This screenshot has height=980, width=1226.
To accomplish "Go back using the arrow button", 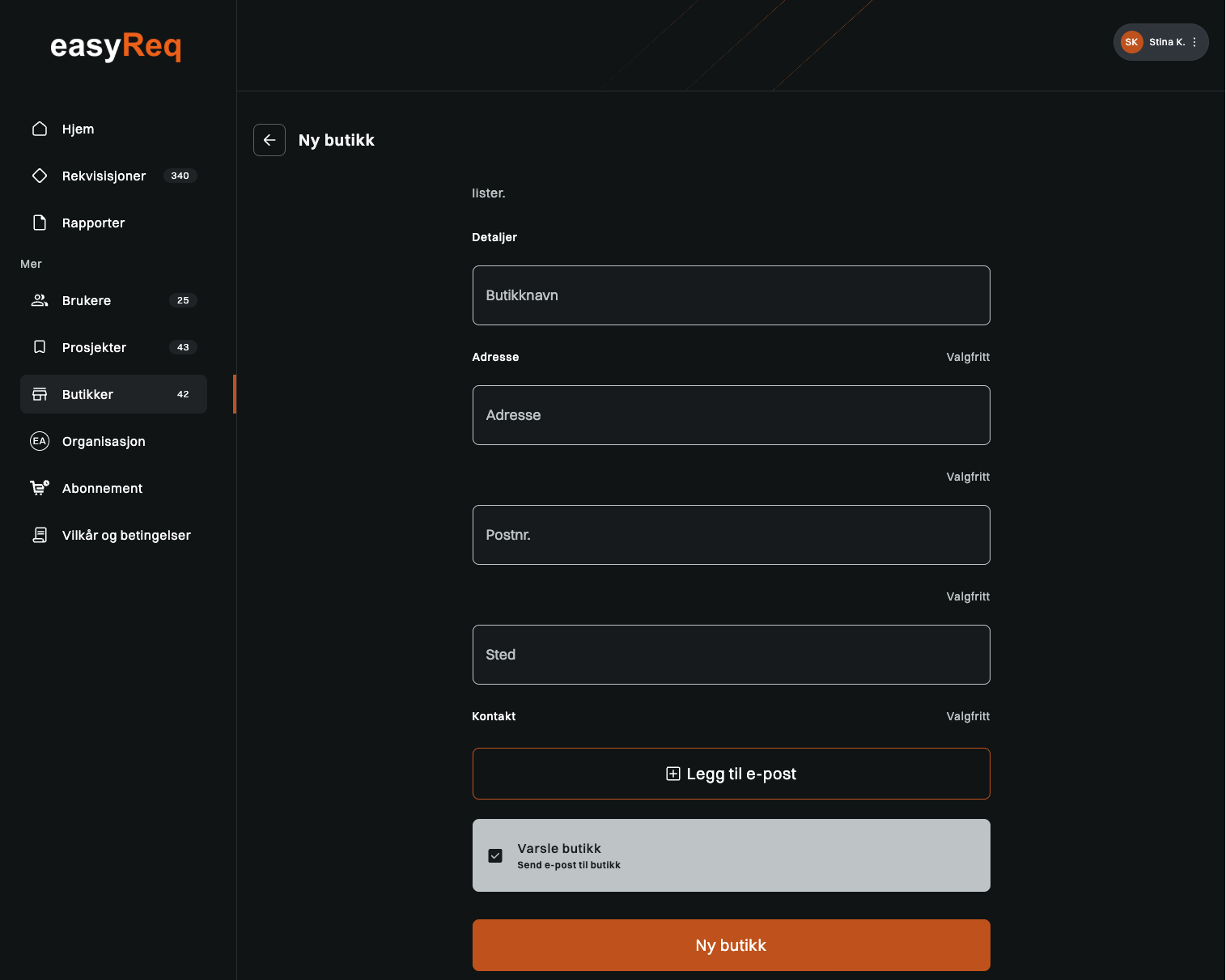I will 269,140.
